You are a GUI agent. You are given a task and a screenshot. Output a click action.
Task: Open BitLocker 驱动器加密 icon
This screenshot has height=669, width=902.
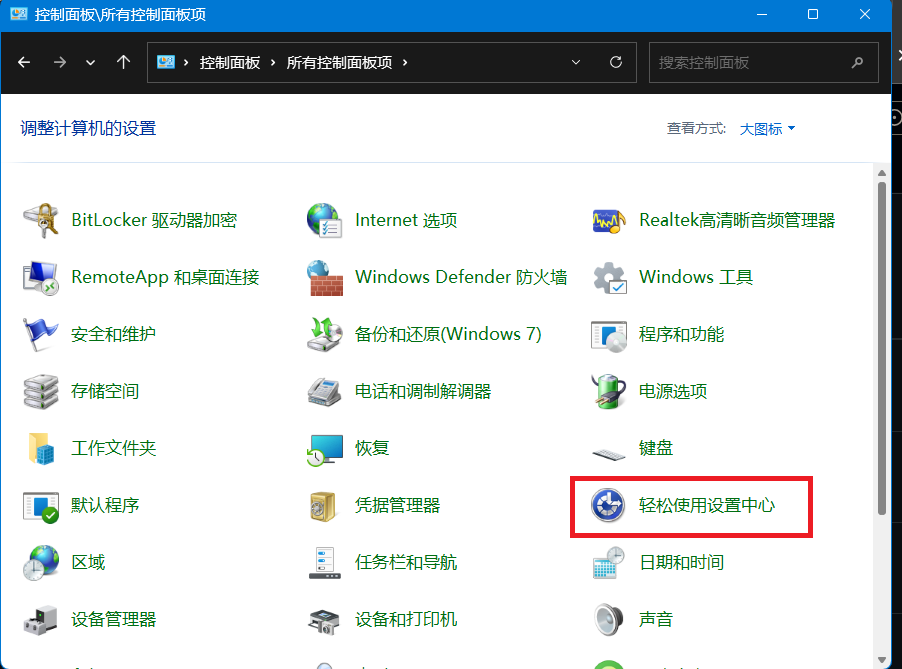pyautogui.click(x=41, y=220)
